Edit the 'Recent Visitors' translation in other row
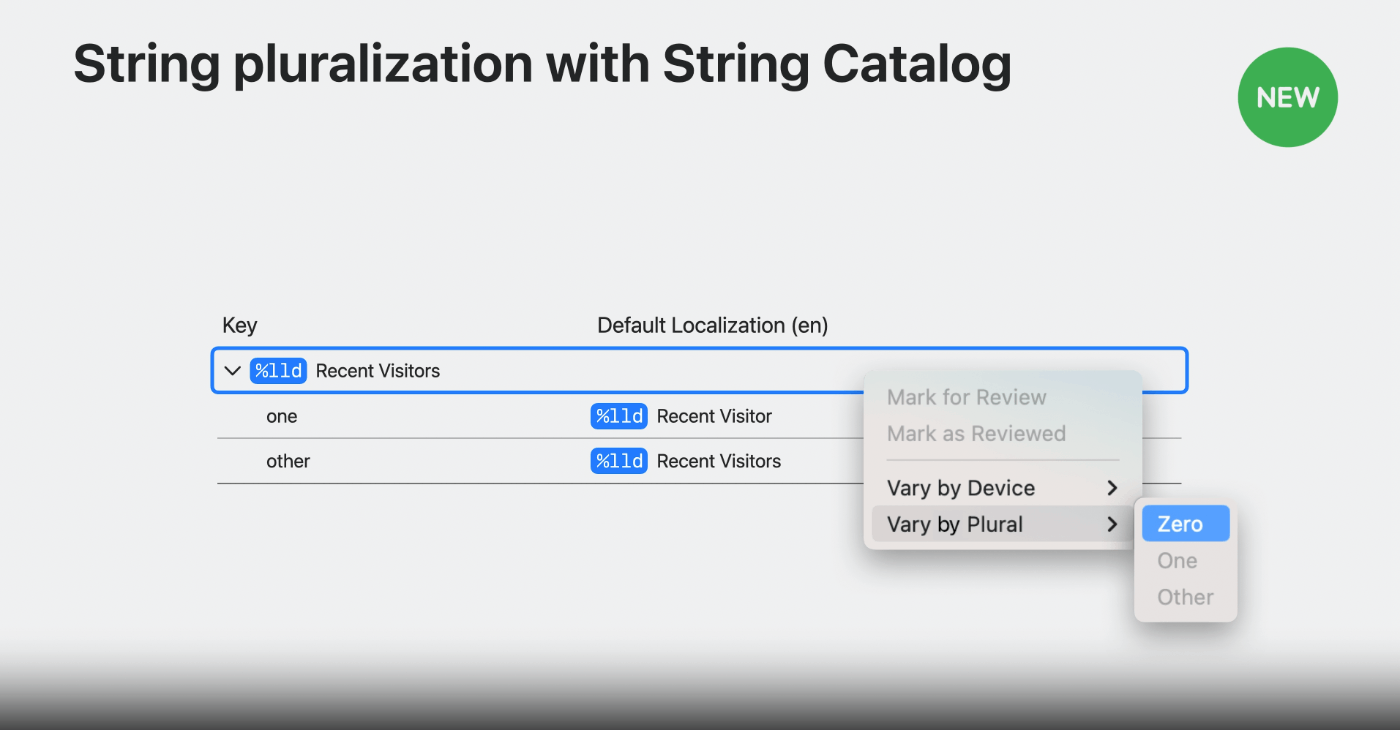This screenshot has width=1400, height=730. point(719,461)
